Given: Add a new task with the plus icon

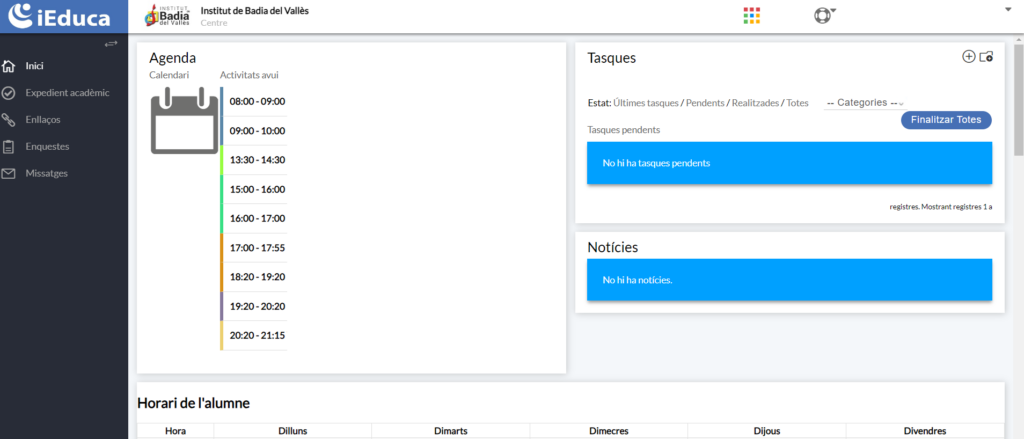Looking at the screenshot, I should click(x=968, y=57).
